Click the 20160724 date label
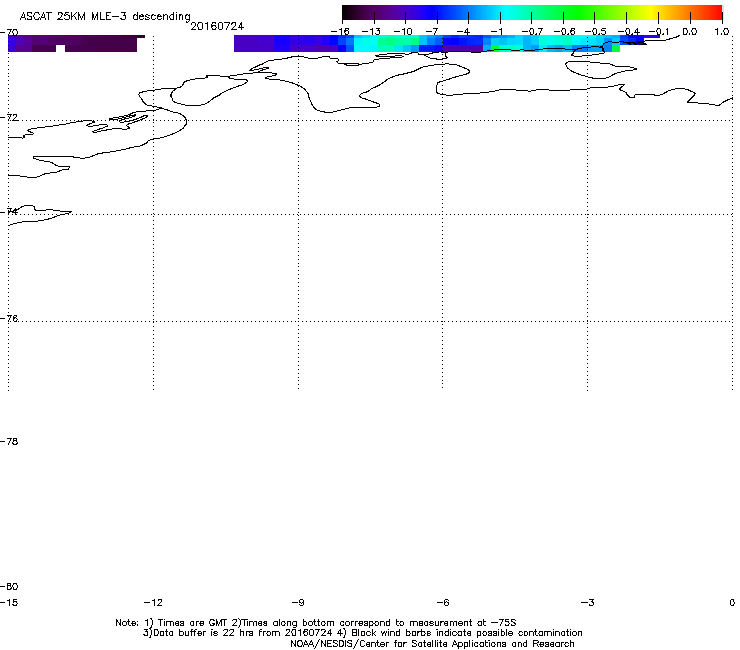740x650 pixels. (x=217, y=26)
